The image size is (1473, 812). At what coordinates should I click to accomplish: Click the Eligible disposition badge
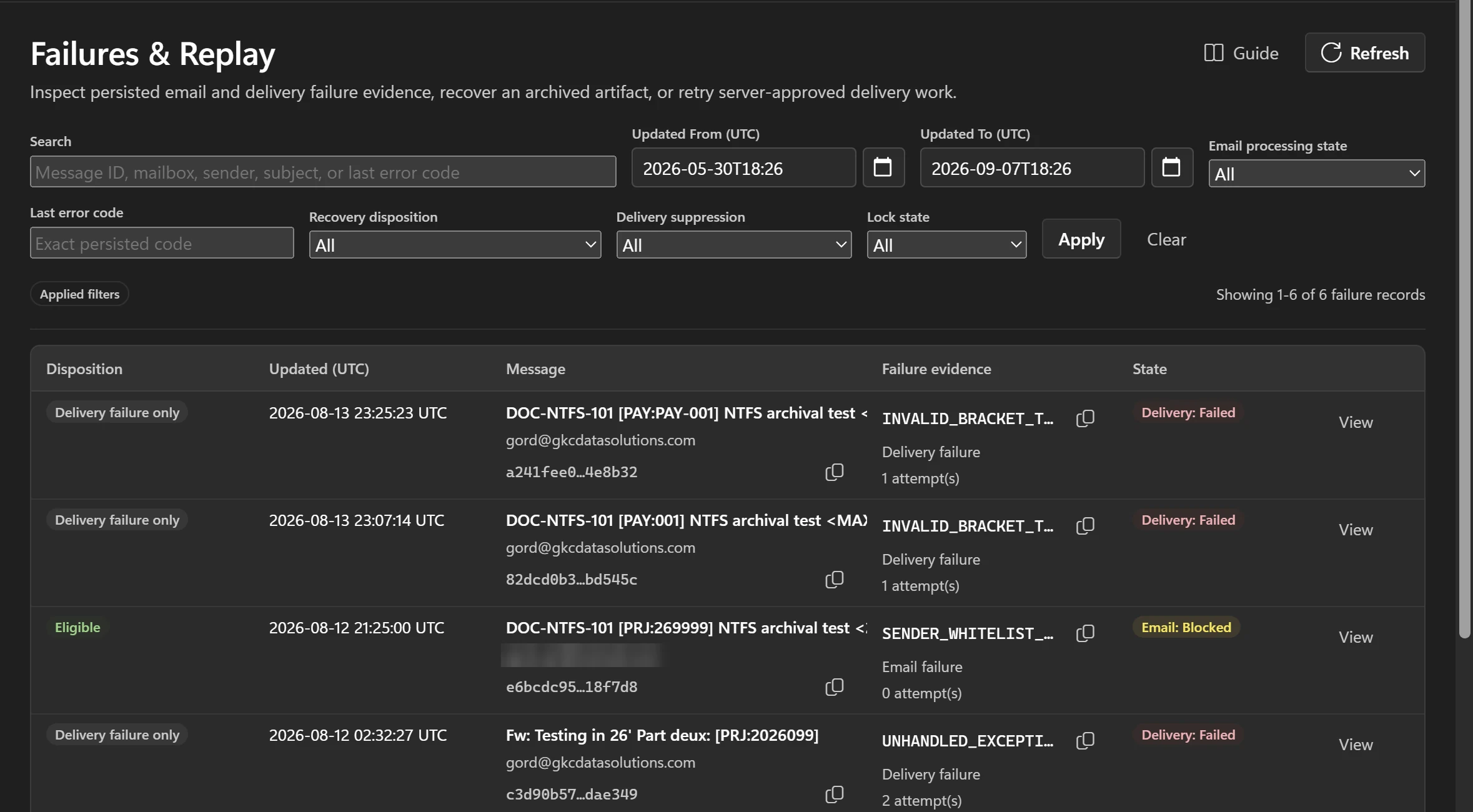click(77, 628)
